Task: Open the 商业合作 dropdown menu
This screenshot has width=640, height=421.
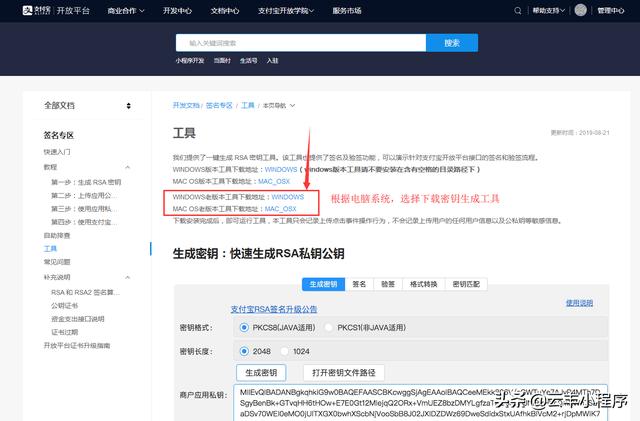Action: 126,11
